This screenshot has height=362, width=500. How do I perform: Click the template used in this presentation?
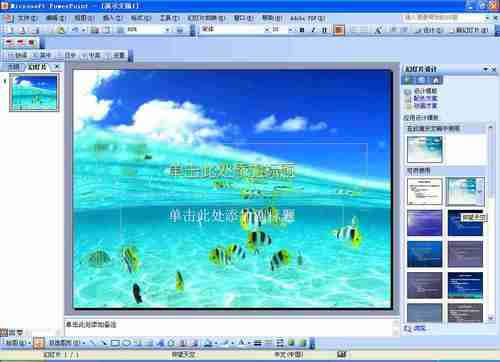(x=424, y=149)
